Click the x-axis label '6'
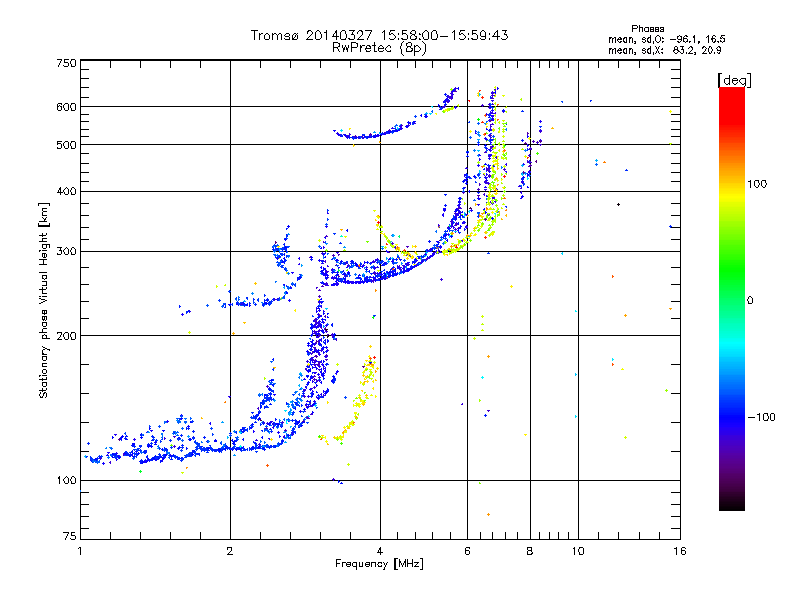Screen dimensions: 800x600 pos(467,551)
